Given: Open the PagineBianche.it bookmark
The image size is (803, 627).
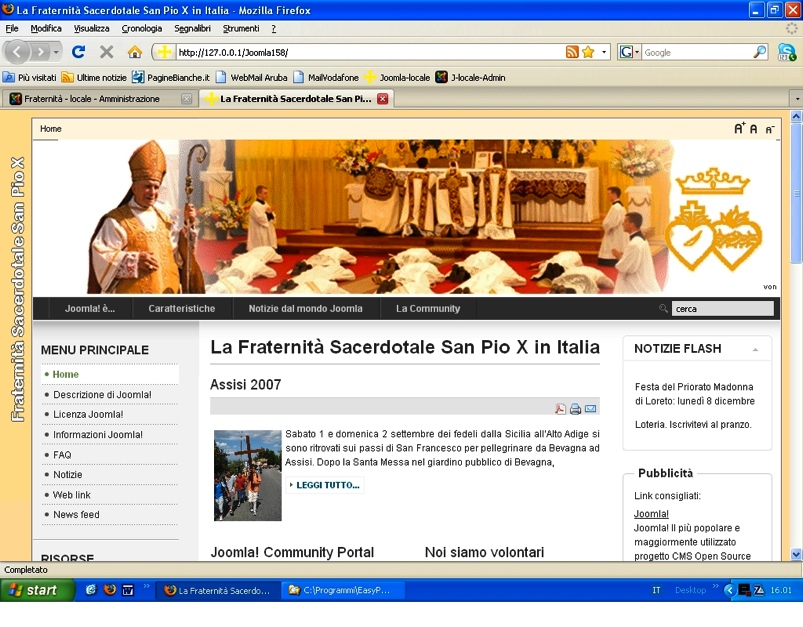Looking at the screenshot, I should 171,77.
